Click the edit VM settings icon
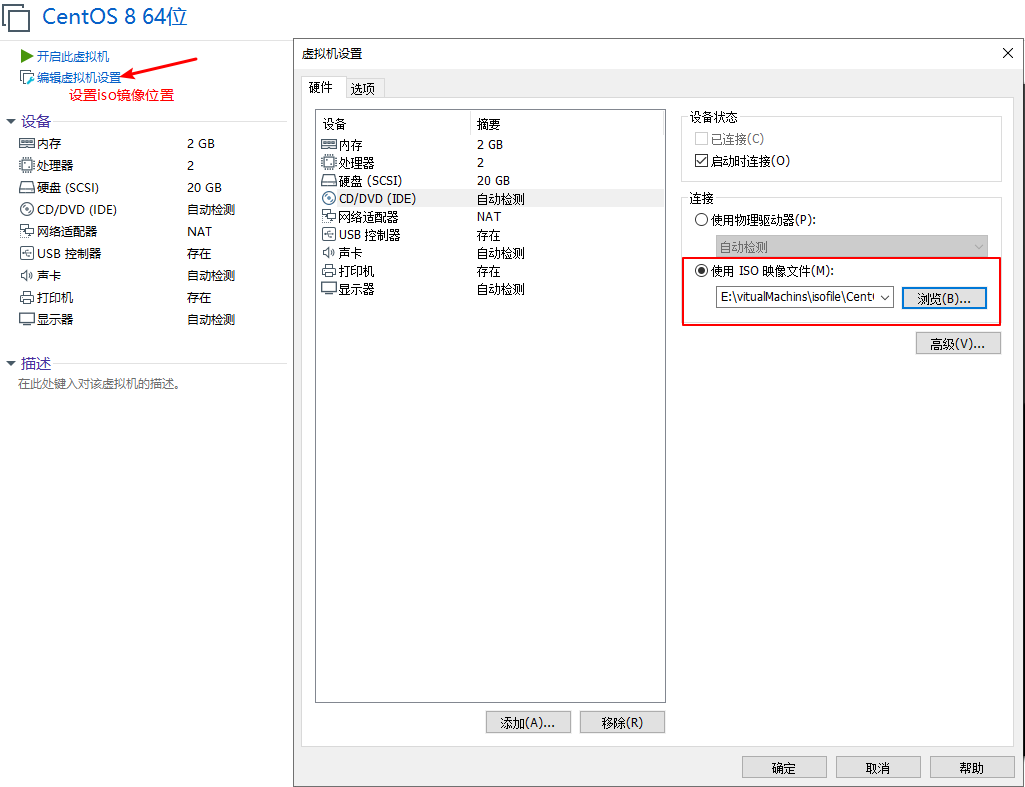 [x=27, y=78]
